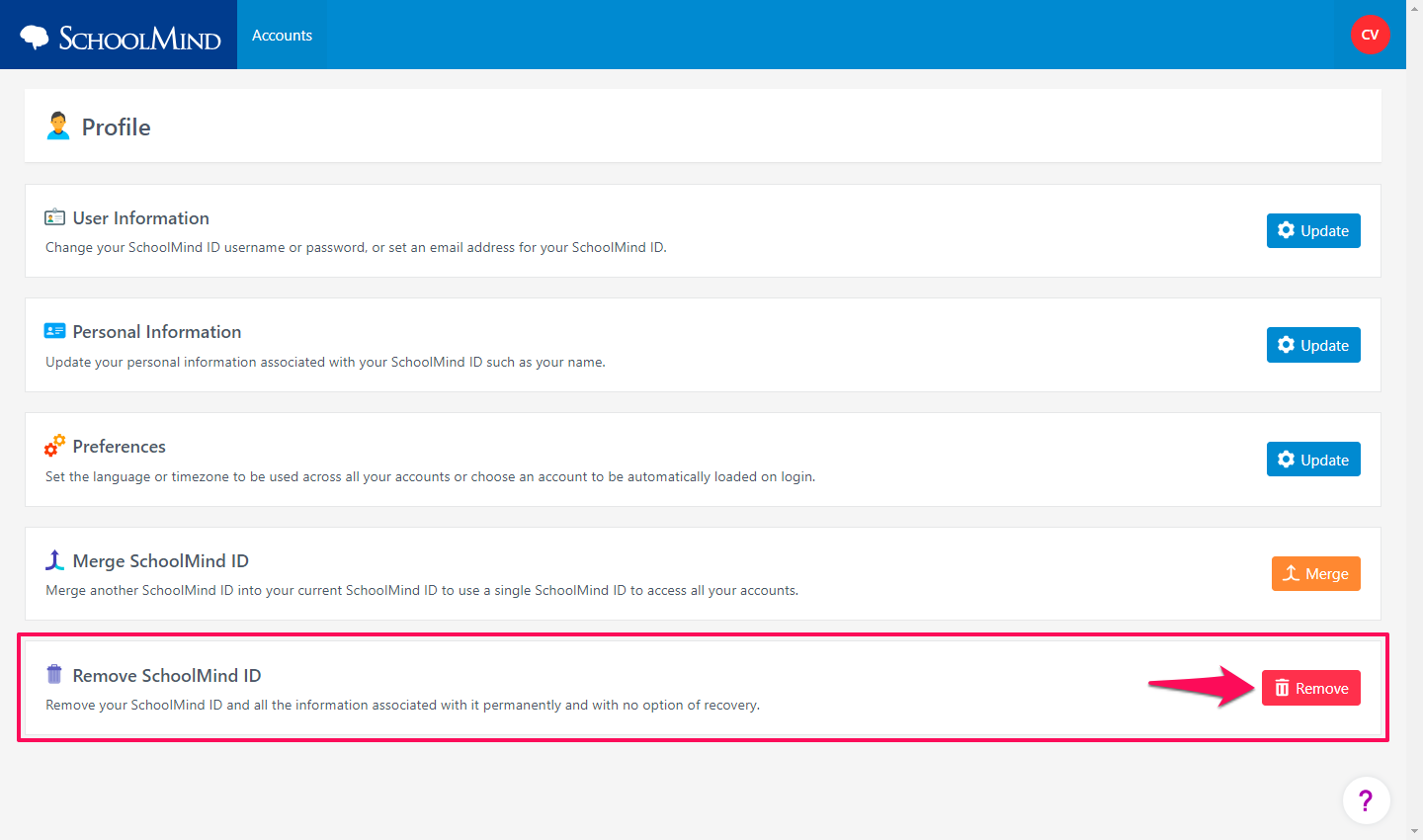The image size is (1423, 840).
Task: Click the orange Merge button
Action: pyautogui.click(x=1316, y=573)
